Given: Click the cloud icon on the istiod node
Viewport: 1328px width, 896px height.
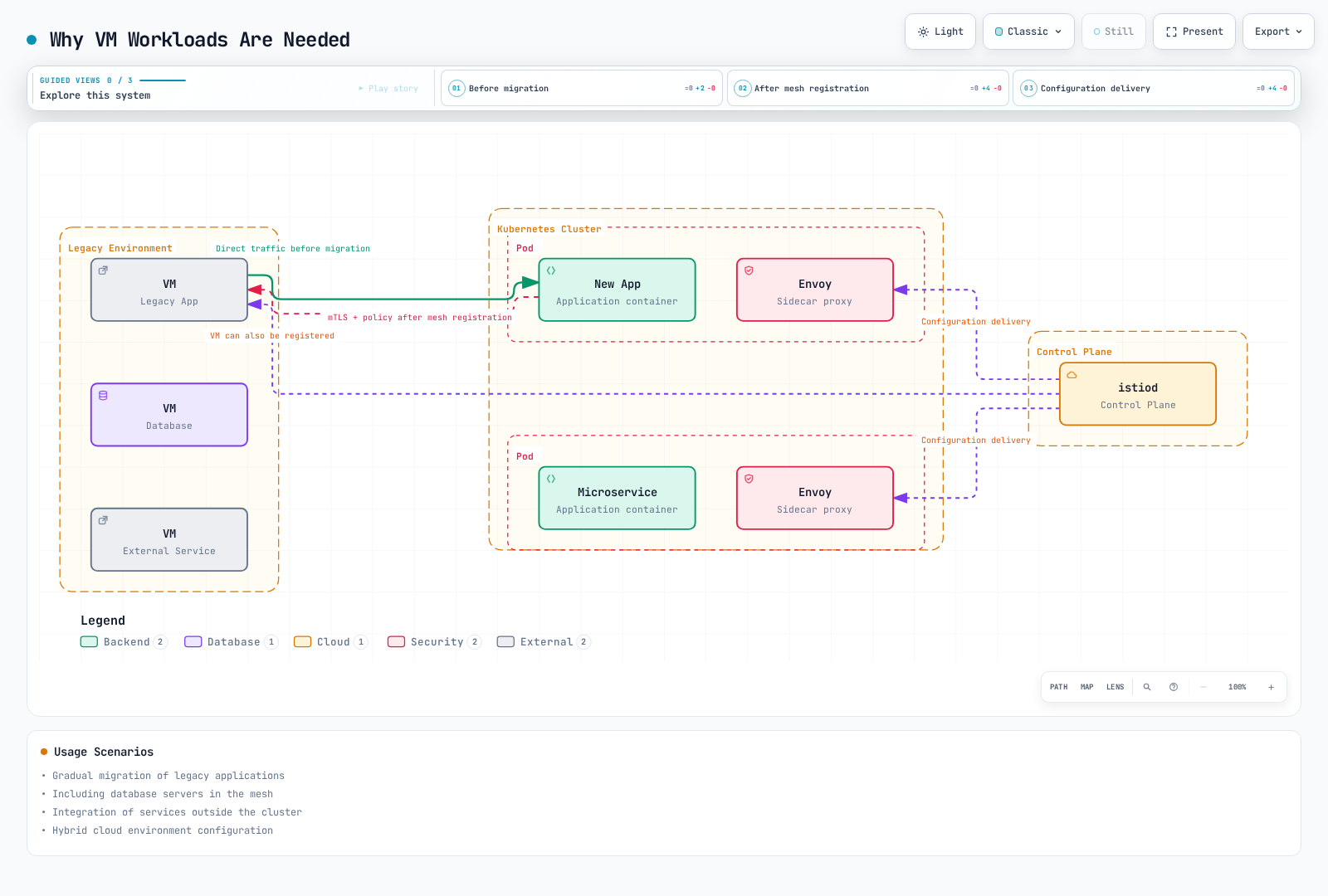Looking at the screenshot, I should click(1072, 375).
